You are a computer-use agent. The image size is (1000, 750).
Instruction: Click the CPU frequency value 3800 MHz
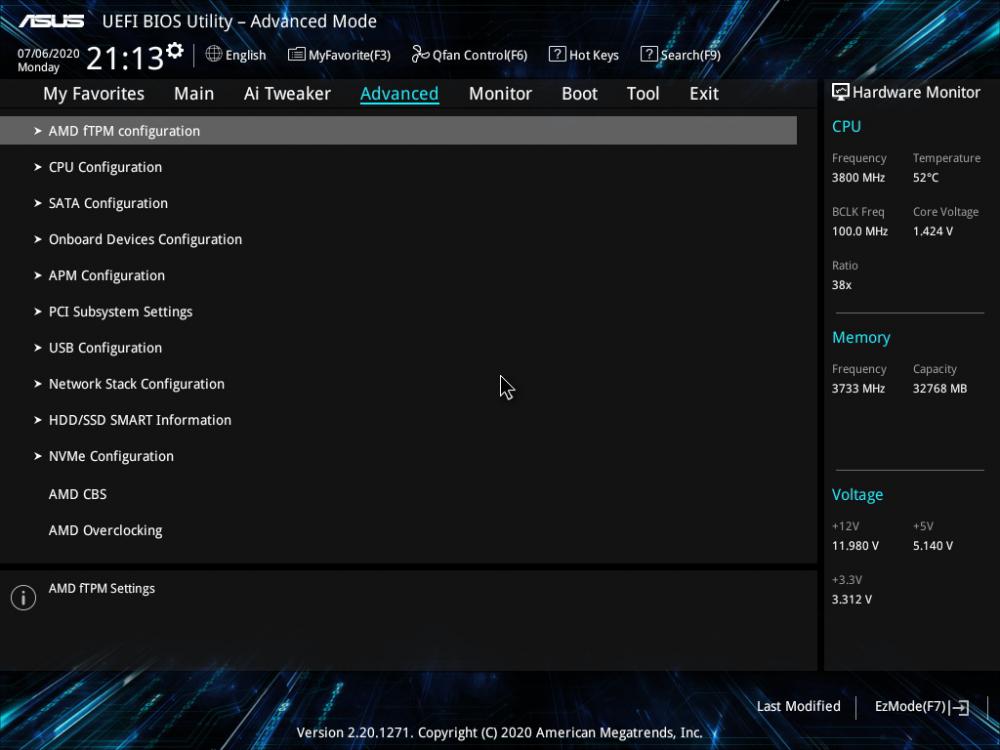point(858,178)
